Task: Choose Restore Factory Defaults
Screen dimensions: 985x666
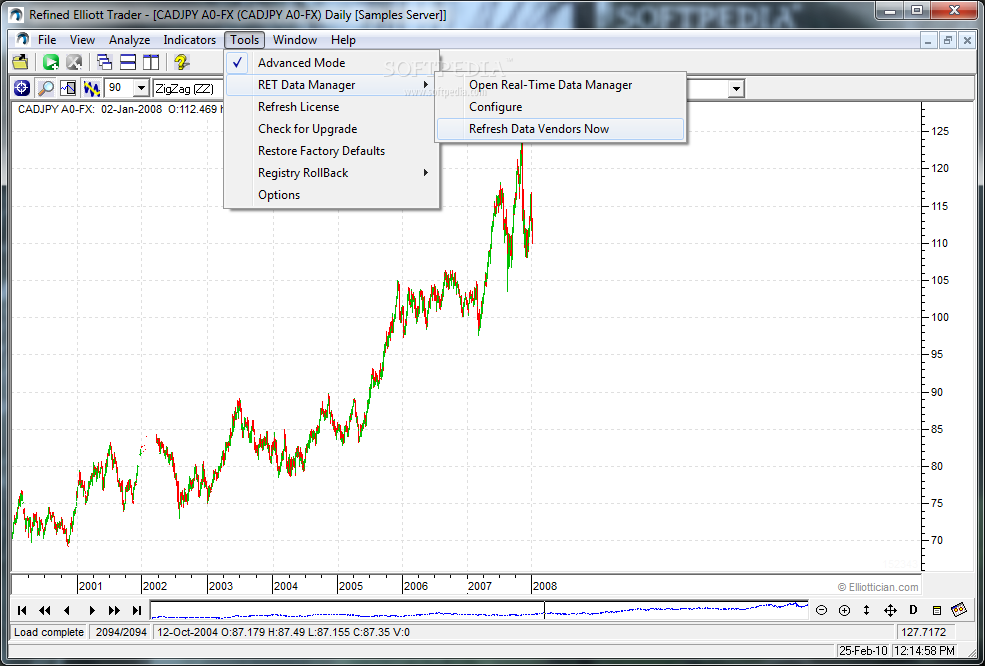Action: (332, 151)
